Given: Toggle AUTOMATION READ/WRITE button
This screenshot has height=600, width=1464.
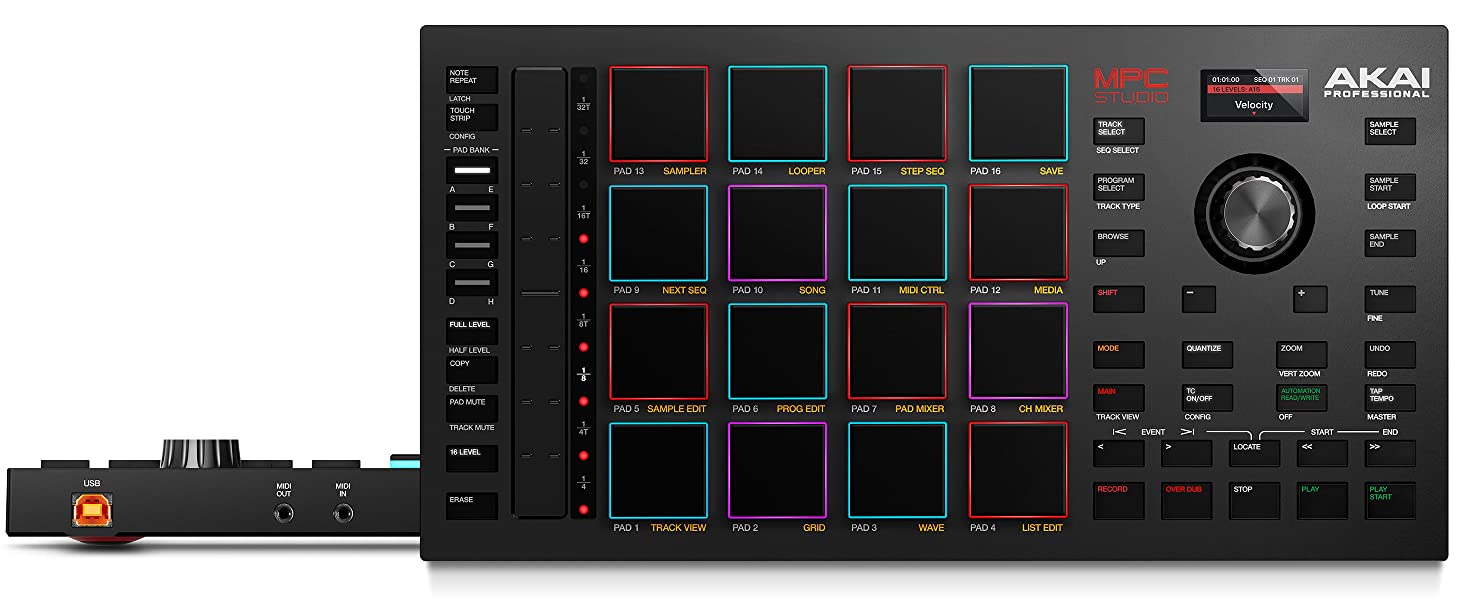Looking at the screenshot, I should tap(1301, 398).
